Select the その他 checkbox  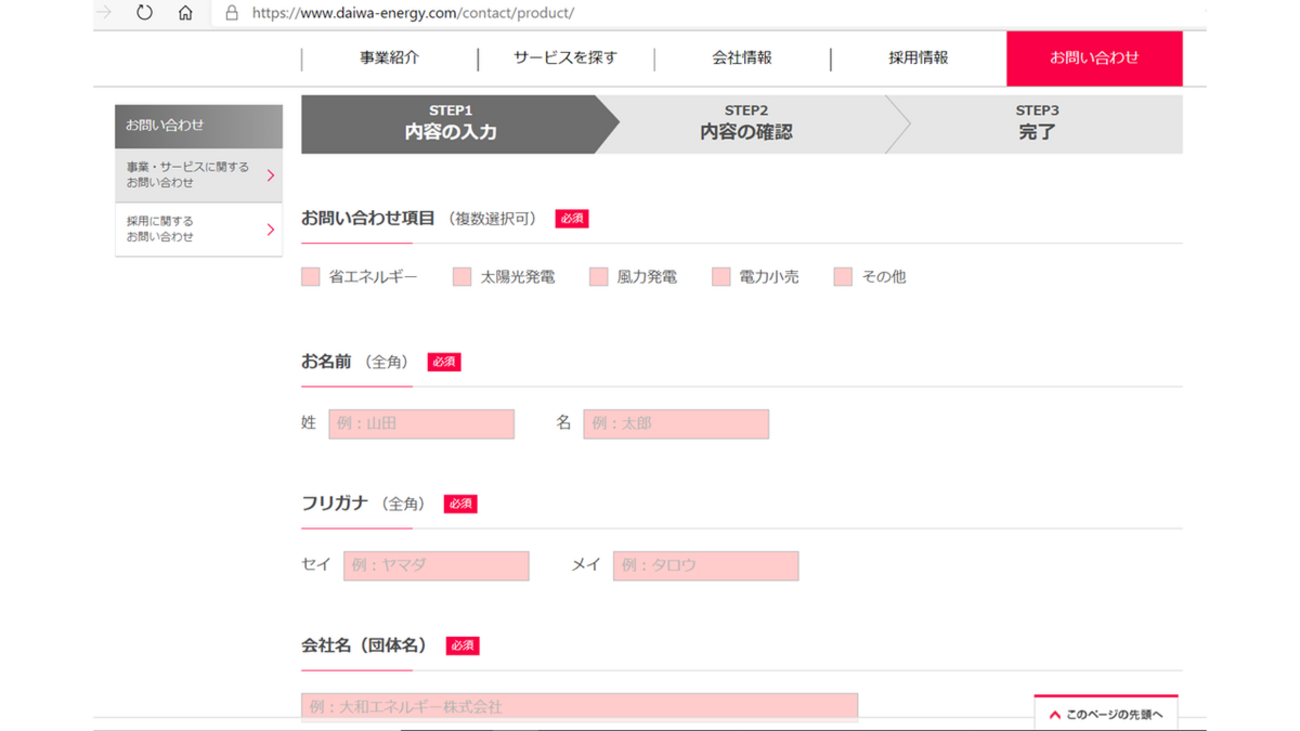pos(843,277)
